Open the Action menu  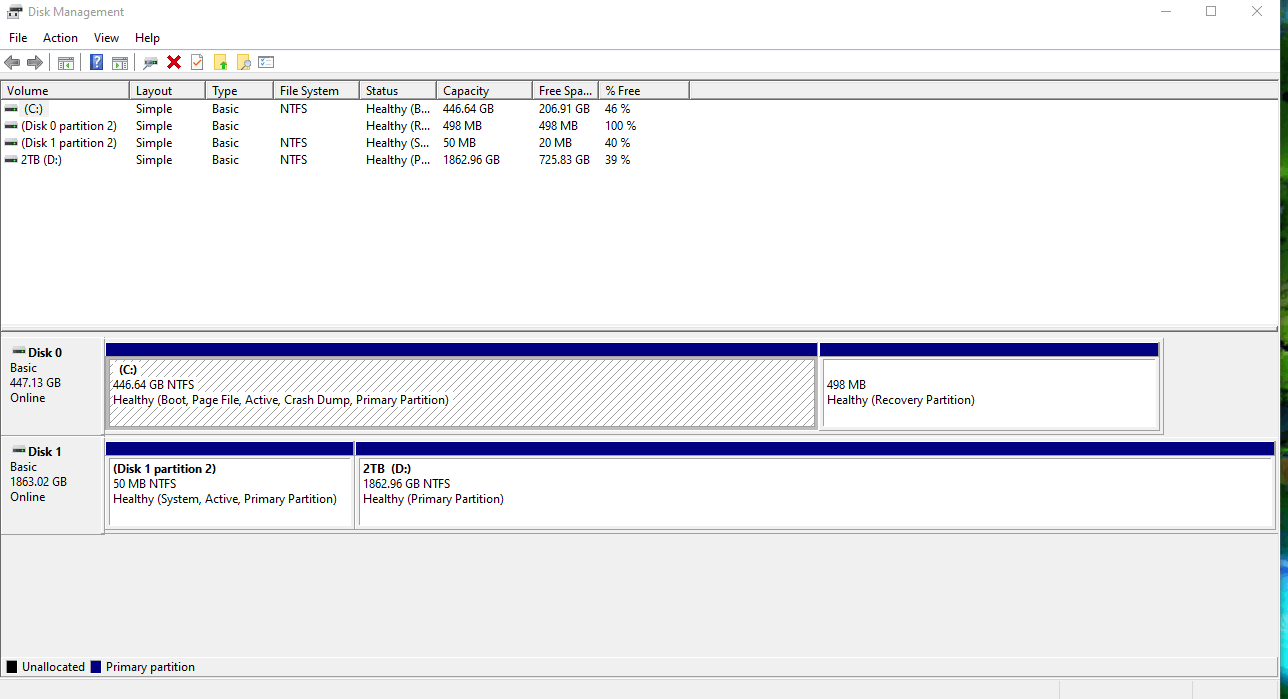tap(60, 38)
